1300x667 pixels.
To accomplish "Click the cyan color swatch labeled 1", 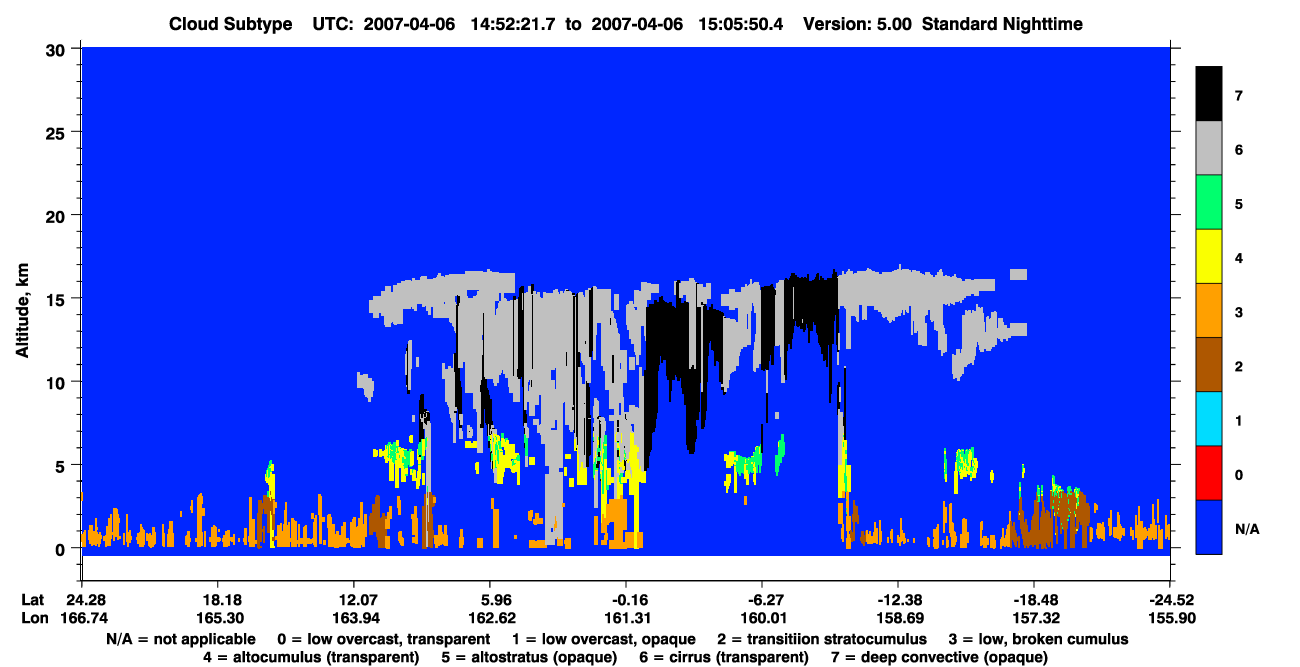I will pyautogui.click(x=1209, y=418).
